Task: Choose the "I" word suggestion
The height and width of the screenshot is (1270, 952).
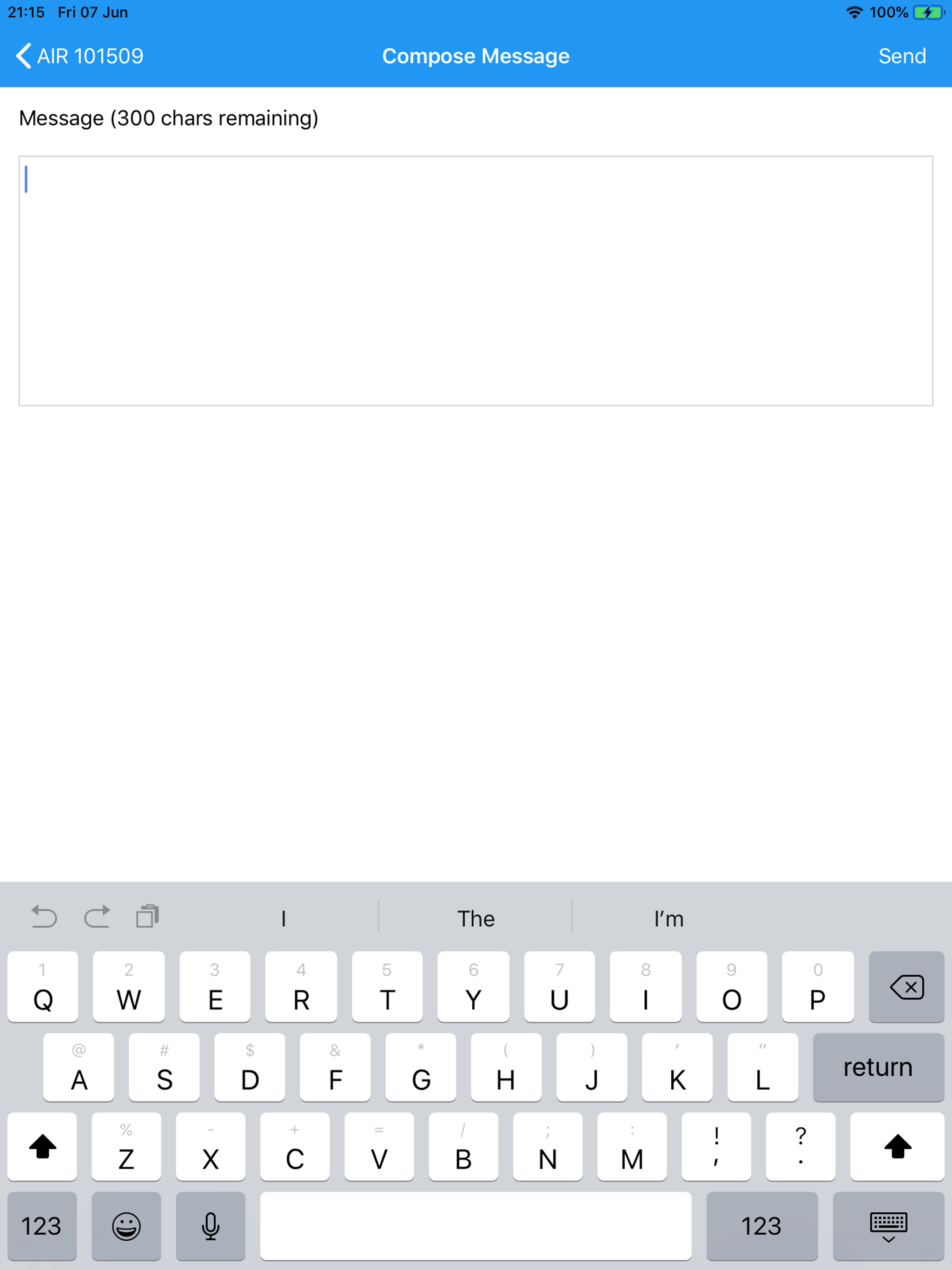Action: pyautogui.click(x=283, y=919)
